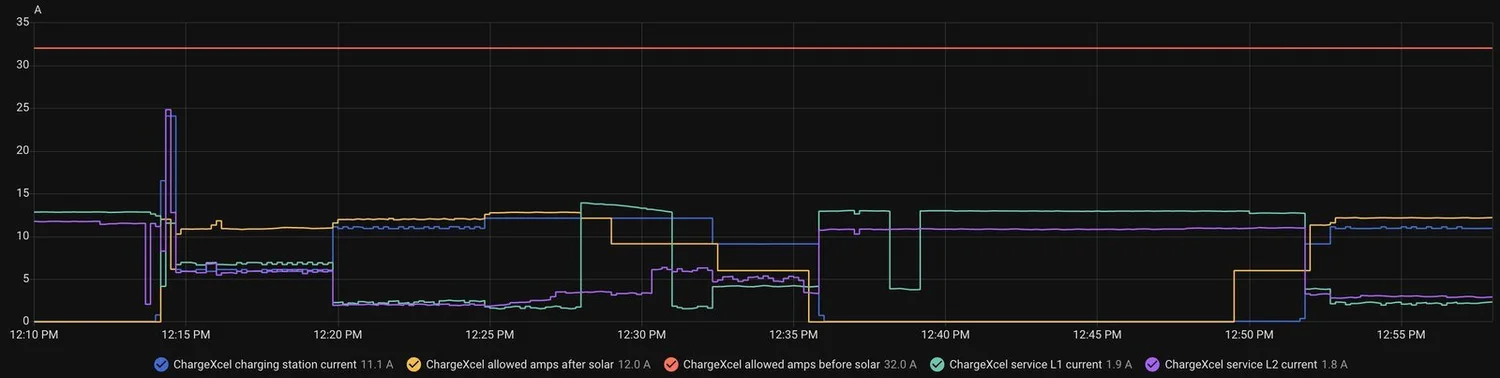Click the 12:45 PM time axis label
1500x378 pixels.
pos(1097,334)
